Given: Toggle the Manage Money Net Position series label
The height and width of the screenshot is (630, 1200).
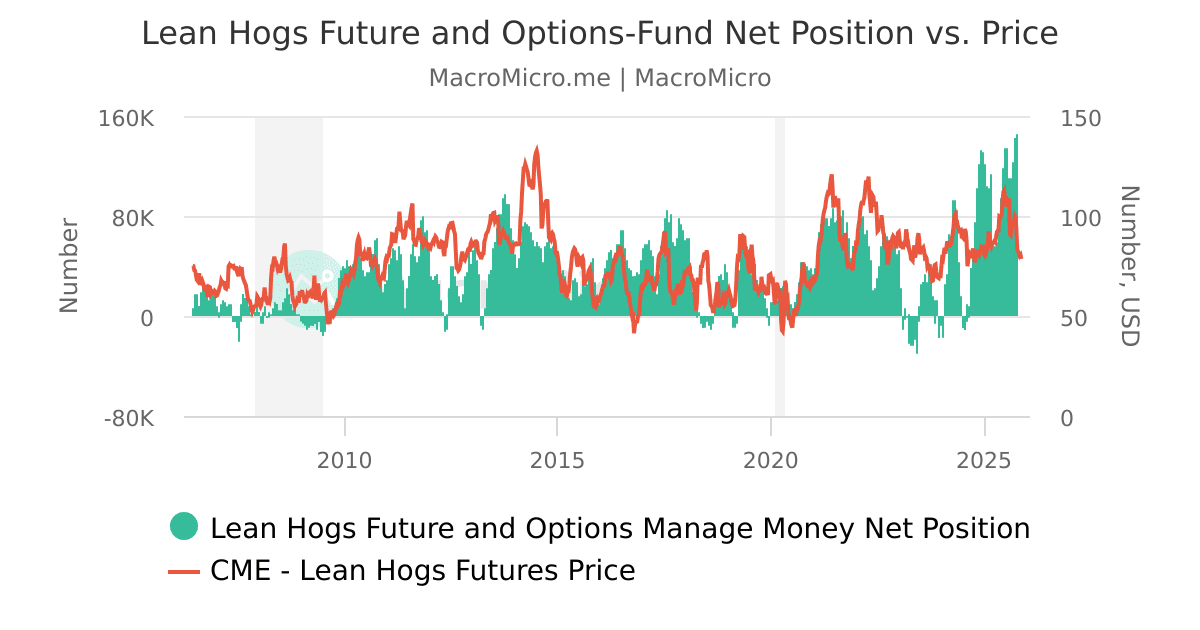Looking at the screenshot, I should [x=620, y=528].
